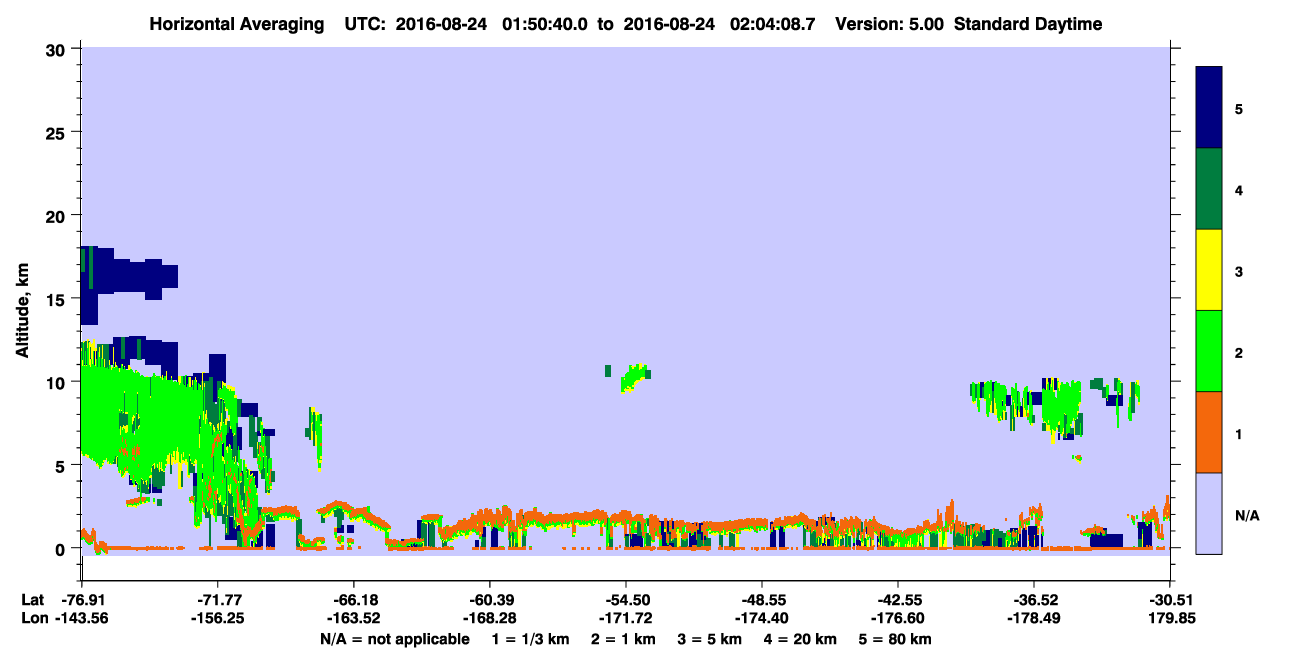Click longitude value -176.60
Image resolution: width=1300 pixels, height=667 pixels.
898,619
